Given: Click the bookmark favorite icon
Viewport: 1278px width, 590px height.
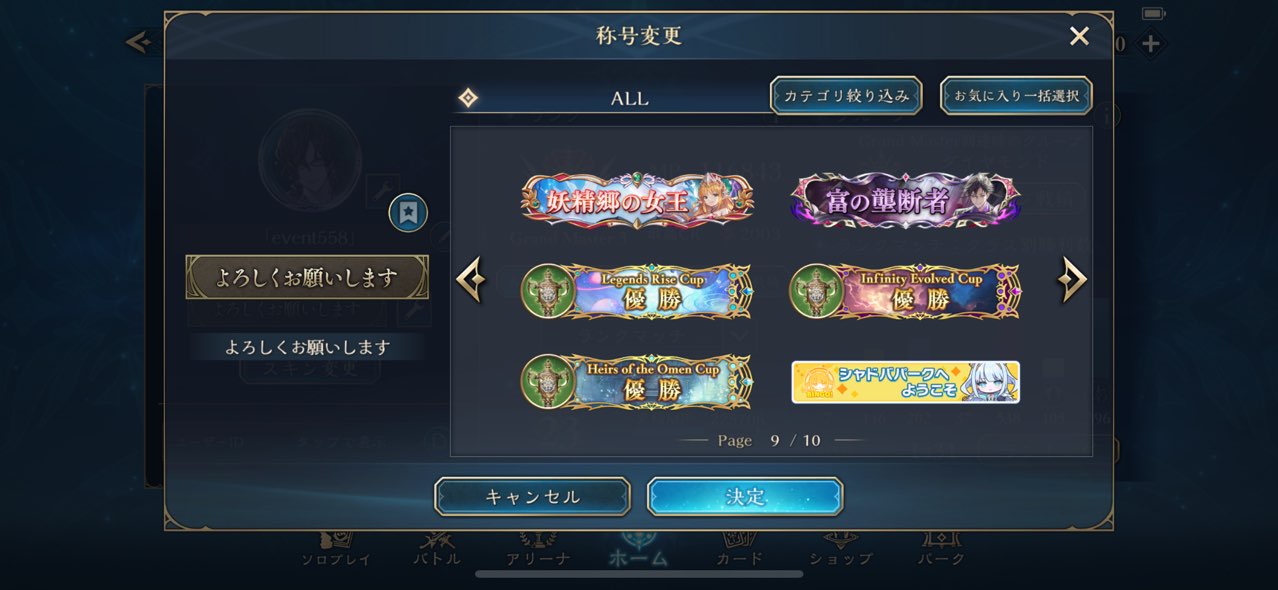Looking at the screenshot, I should tap(408, 212).
